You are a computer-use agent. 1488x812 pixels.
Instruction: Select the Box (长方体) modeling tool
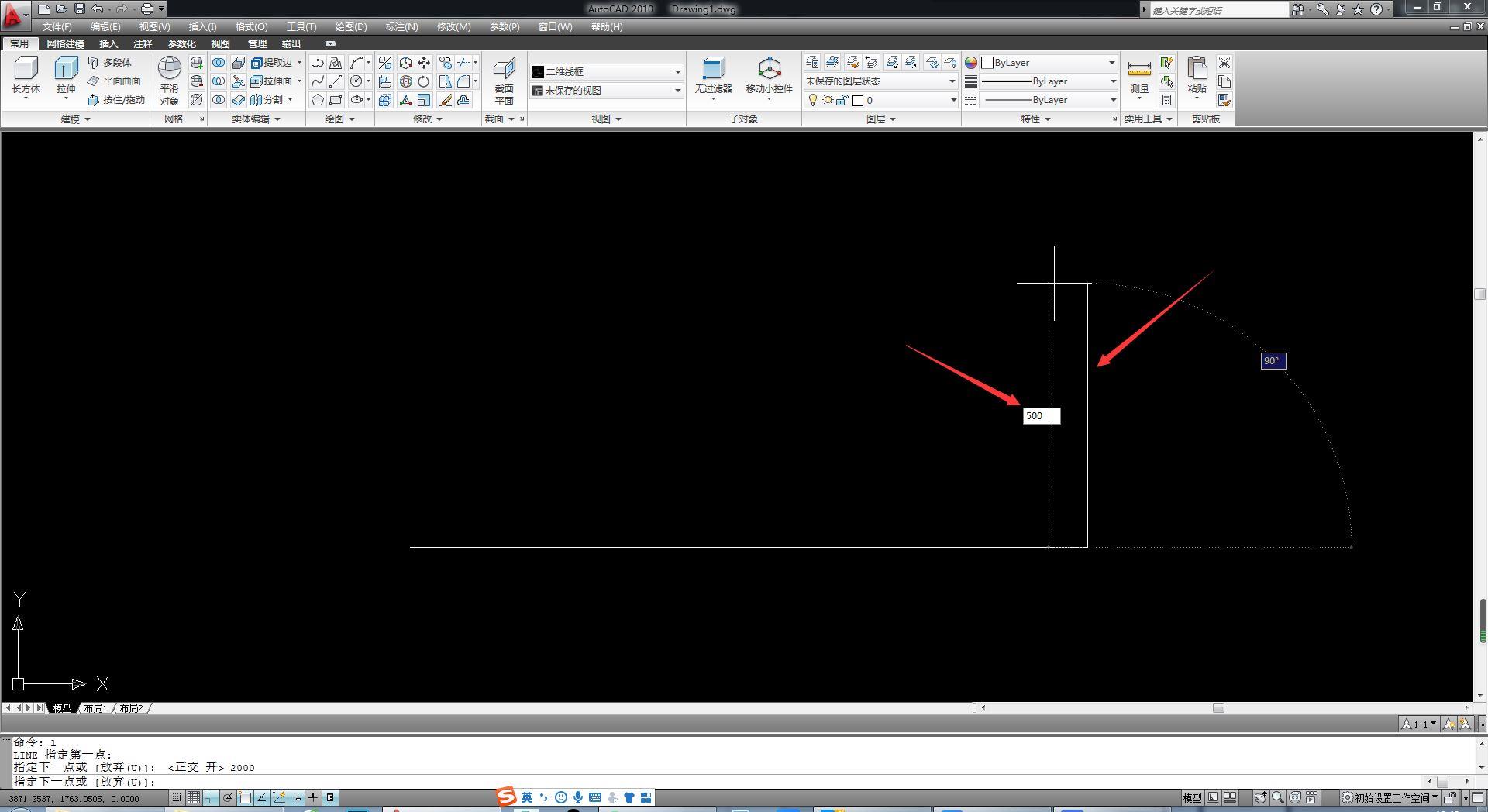click(x=26, y=76)
